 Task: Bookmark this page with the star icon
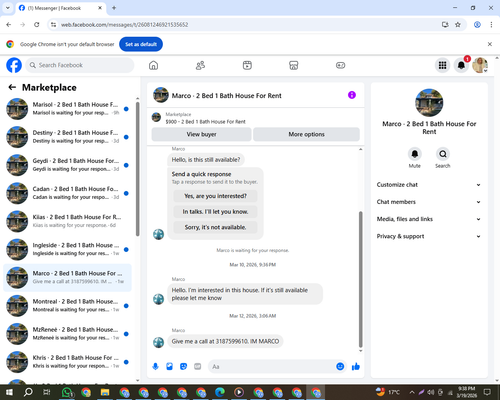pyautogui.click(x=458, y=25)
